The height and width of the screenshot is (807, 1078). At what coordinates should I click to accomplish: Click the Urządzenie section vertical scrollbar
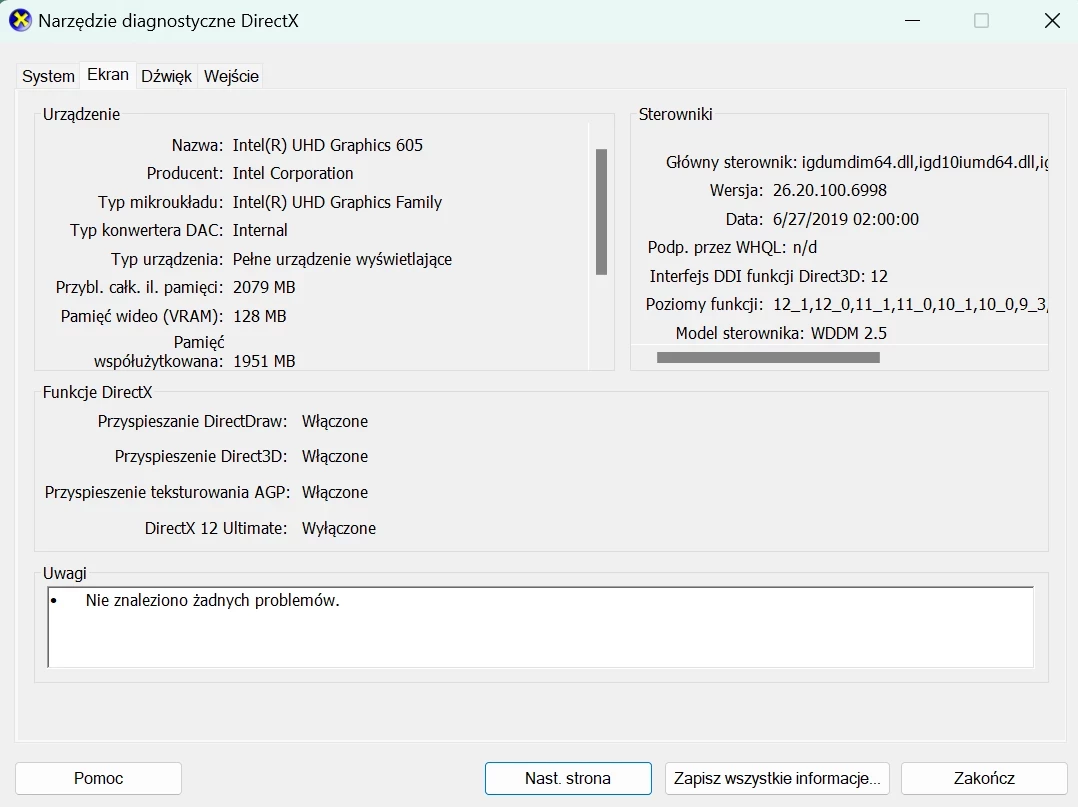601,210
